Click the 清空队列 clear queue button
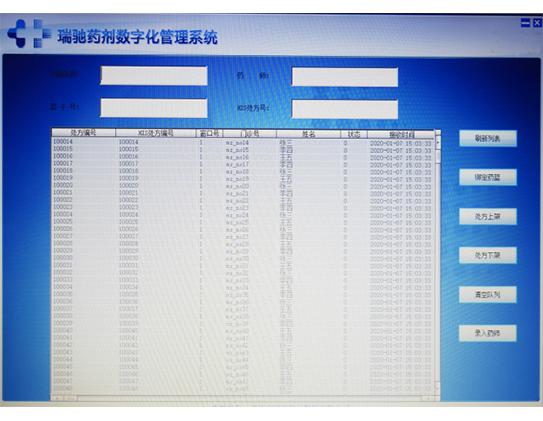Viewport: 543px width, 421px height. [x=488, y=294]
